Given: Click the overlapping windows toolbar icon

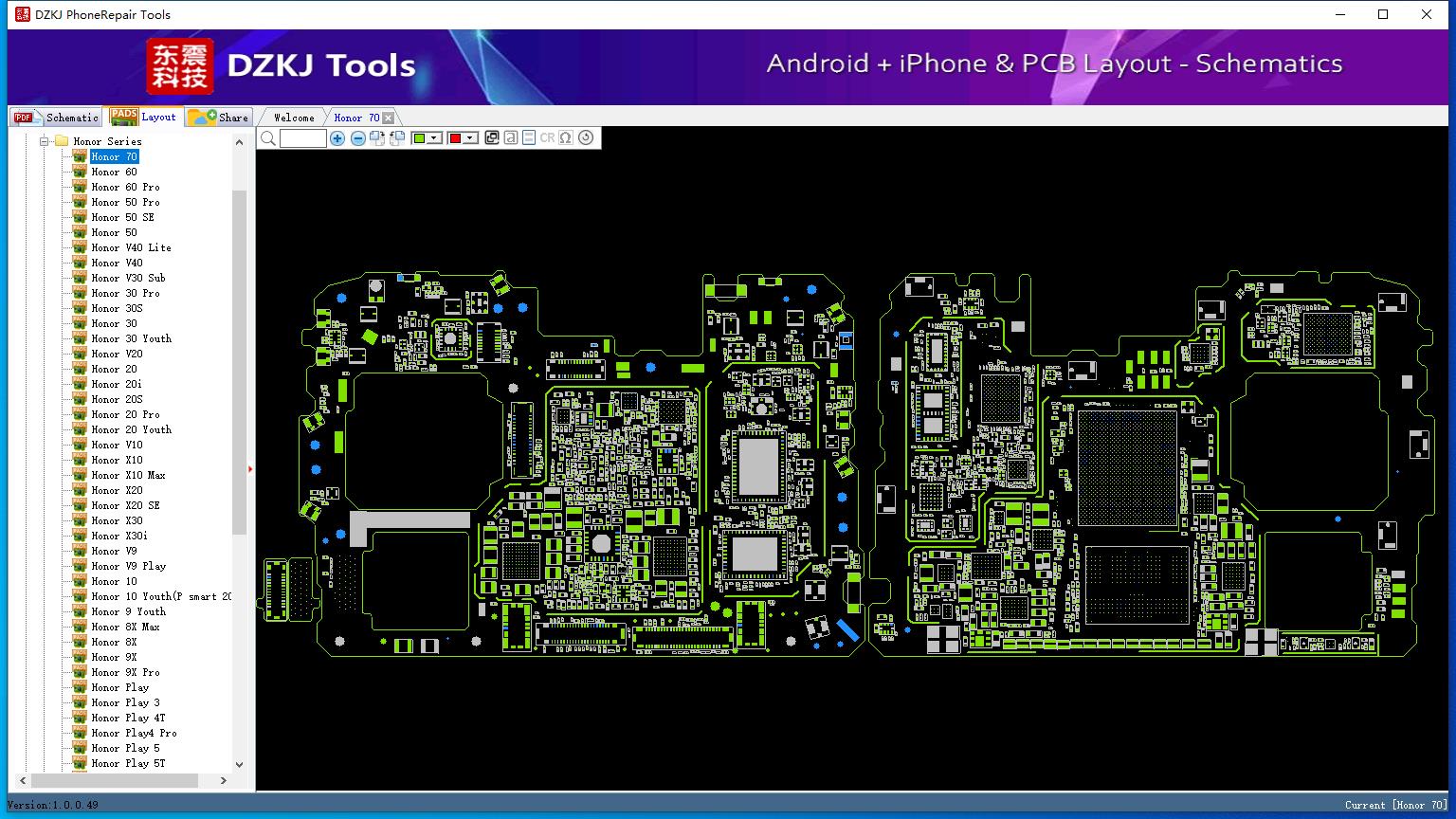Looking at the screenshot, I should (x=491, y=138).
